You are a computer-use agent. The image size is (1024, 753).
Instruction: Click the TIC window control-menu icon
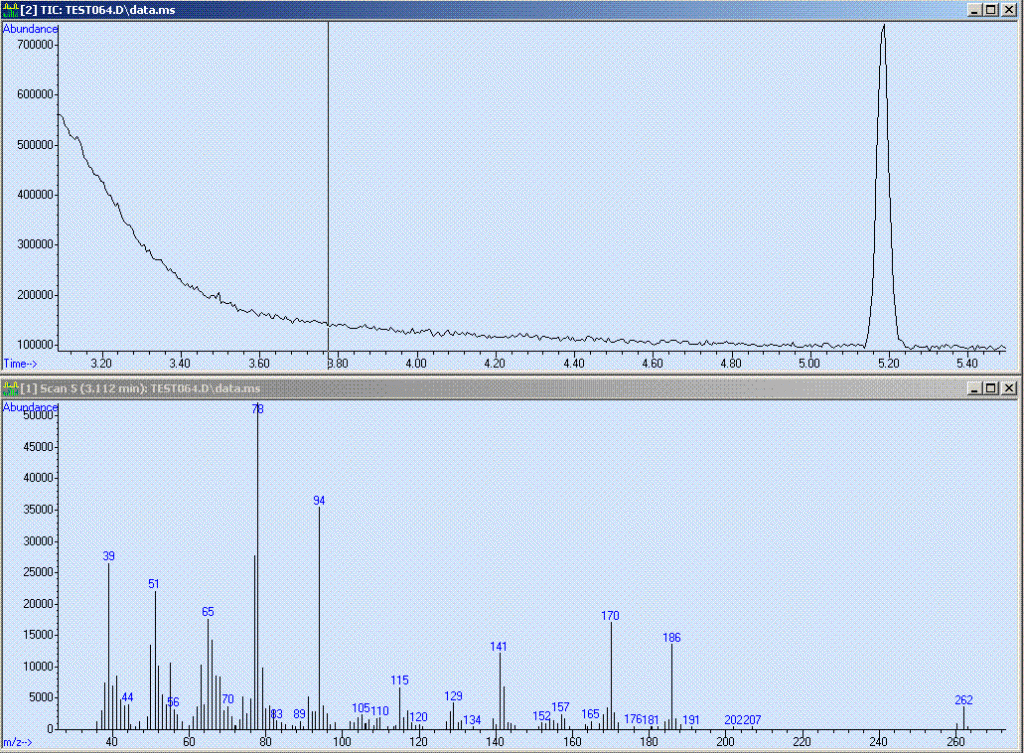(10, 9)
